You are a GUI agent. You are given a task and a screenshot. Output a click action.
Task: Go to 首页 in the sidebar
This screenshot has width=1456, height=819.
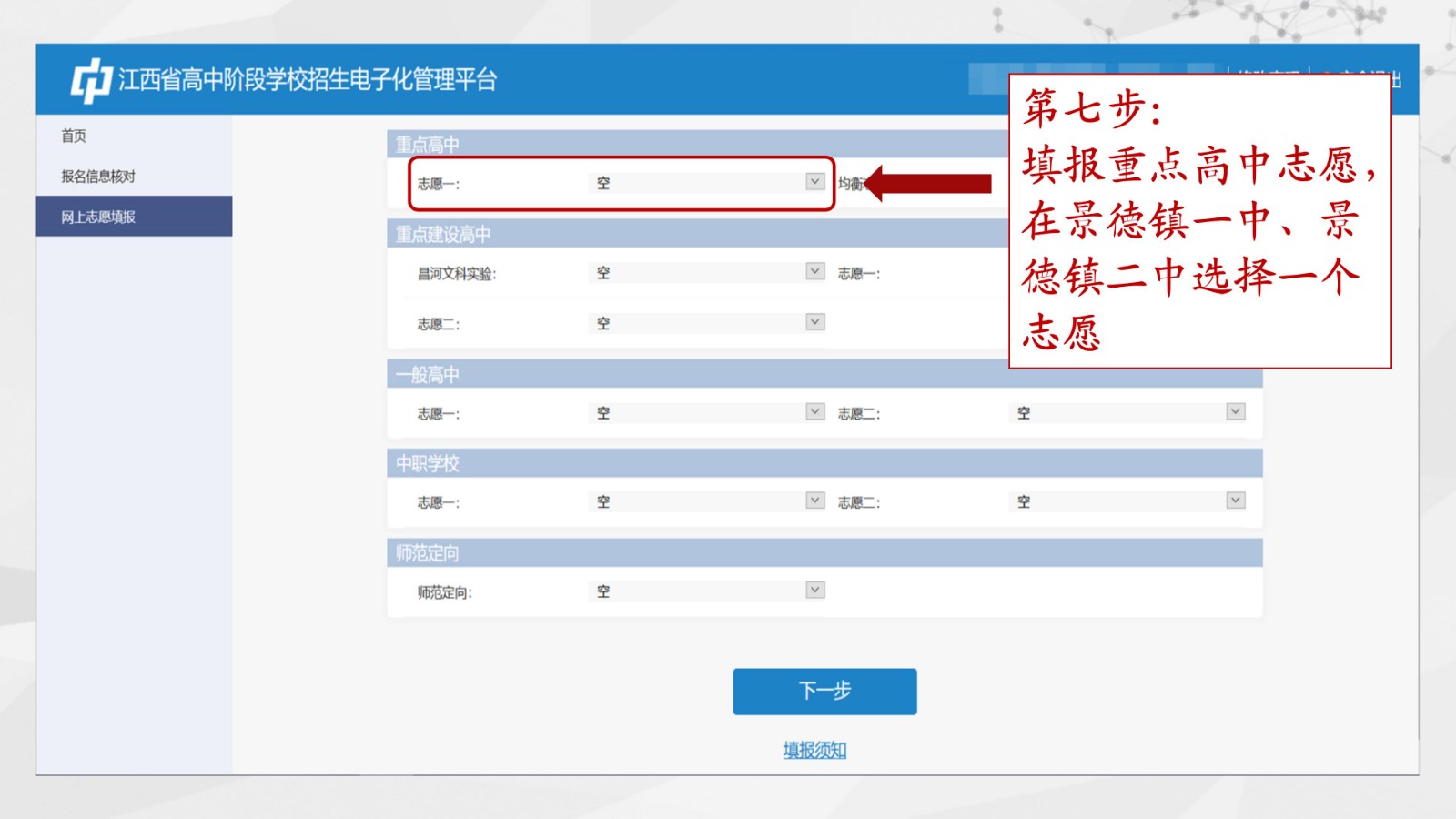74,136
